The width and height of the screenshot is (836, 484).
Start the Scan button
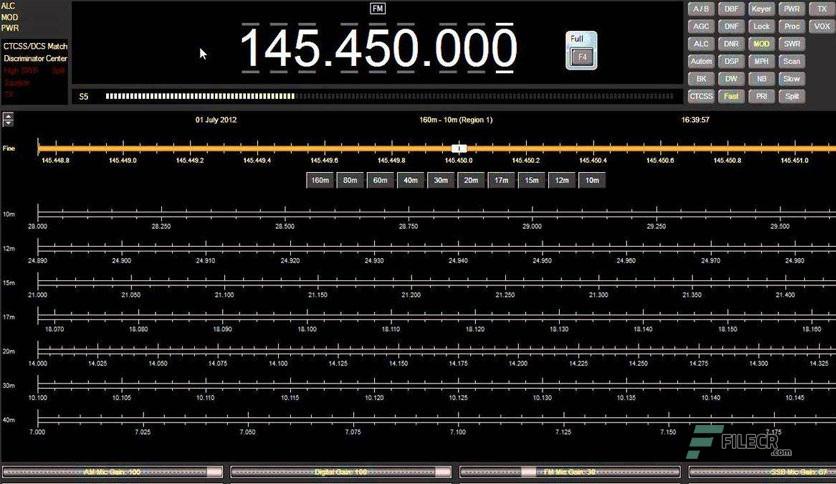pyautogui.click(x=792, y=61)
